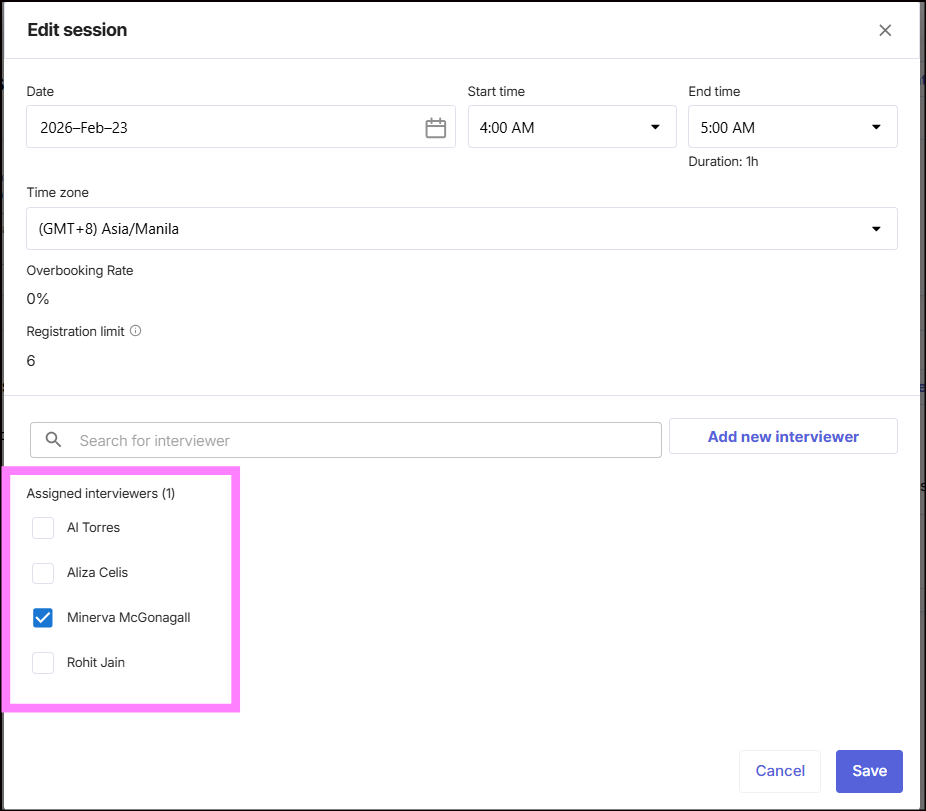Focus the Search for interviewer field
Image resolution: width=926 pixels, height=811 pixels.
346,440
